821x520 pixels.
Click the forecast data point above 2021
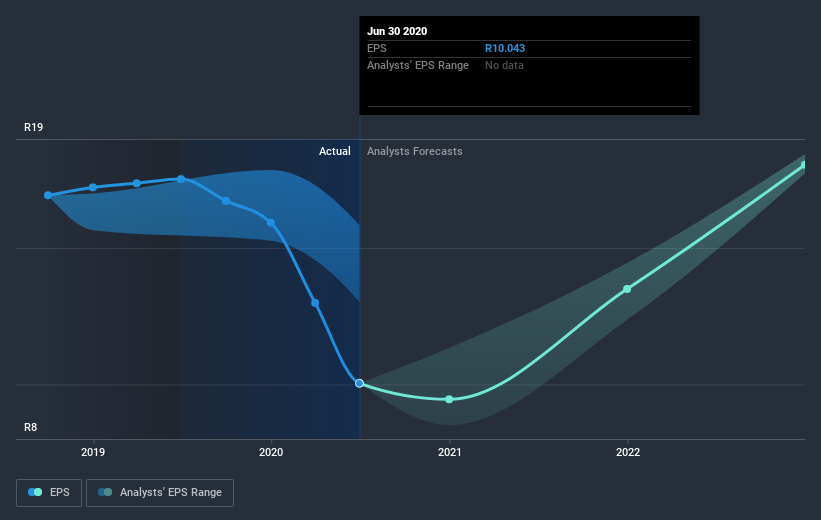click(x=449, y=399)
